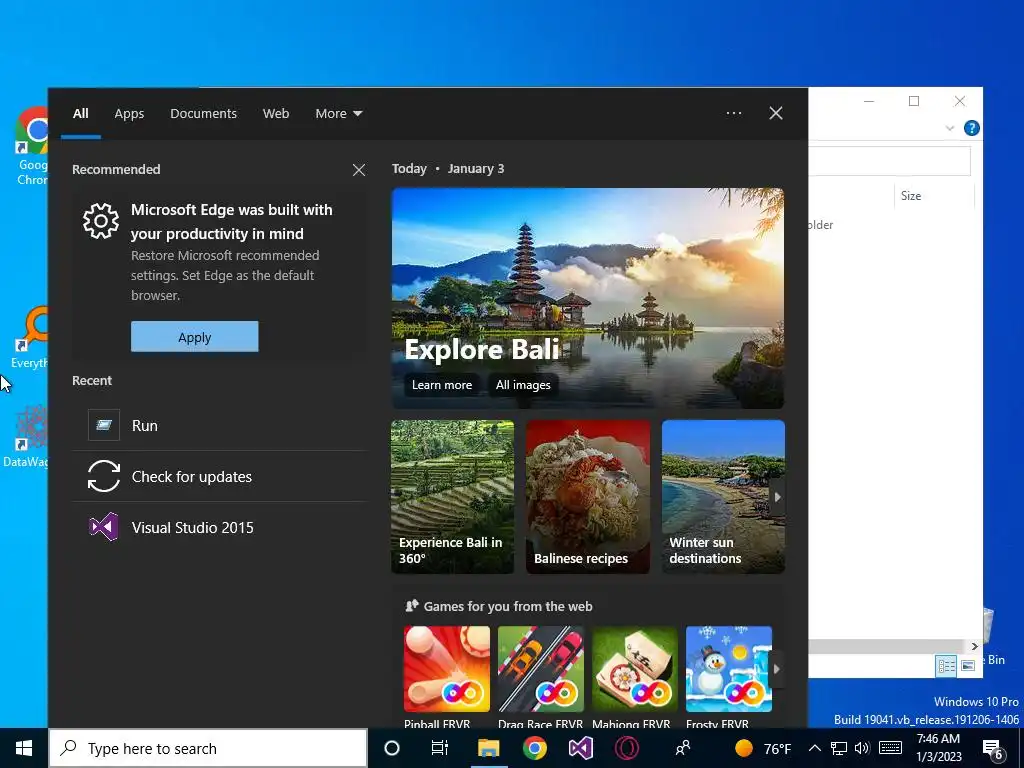Click All images on Explore Bali
This screenshot has height=768, width=1024.
(x=523, y=385)
